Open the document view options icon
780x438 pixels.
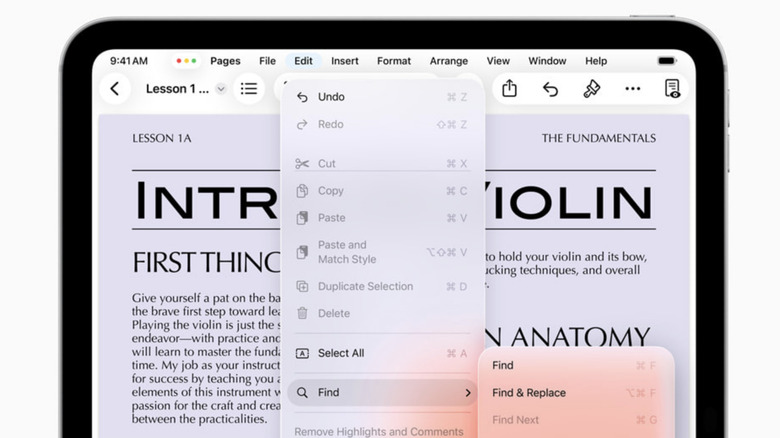click(x=672, y=89)
